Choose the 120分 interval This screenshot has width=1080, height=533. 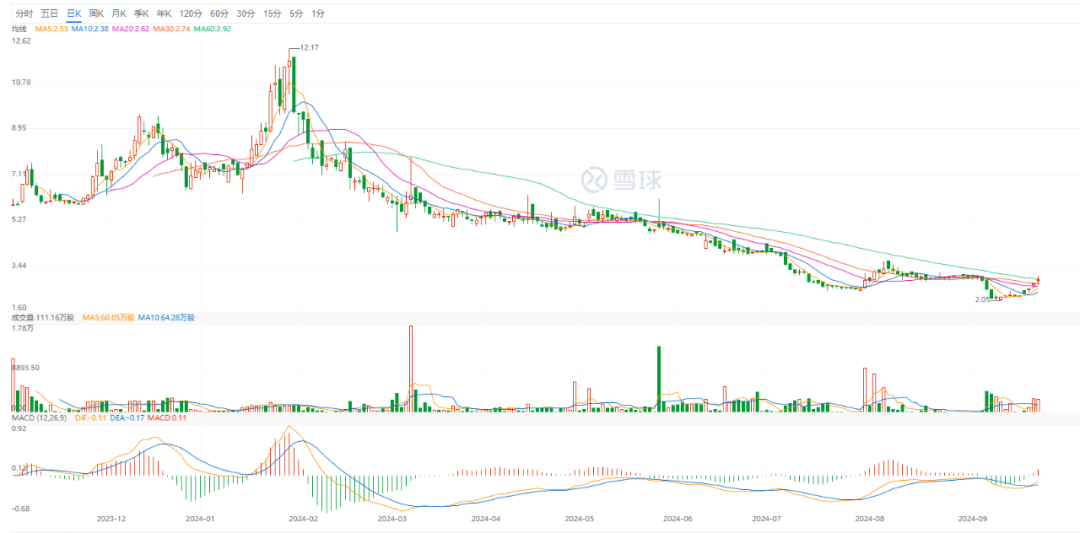[190, 14]
